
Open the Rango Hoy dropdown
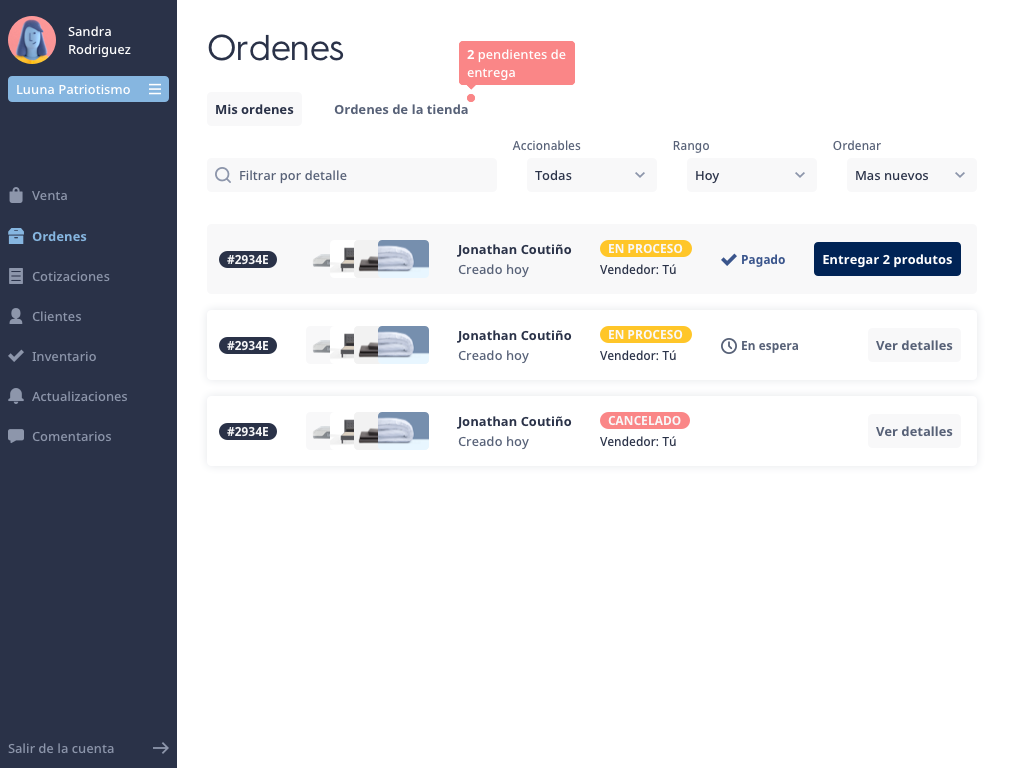click(752, 175)
